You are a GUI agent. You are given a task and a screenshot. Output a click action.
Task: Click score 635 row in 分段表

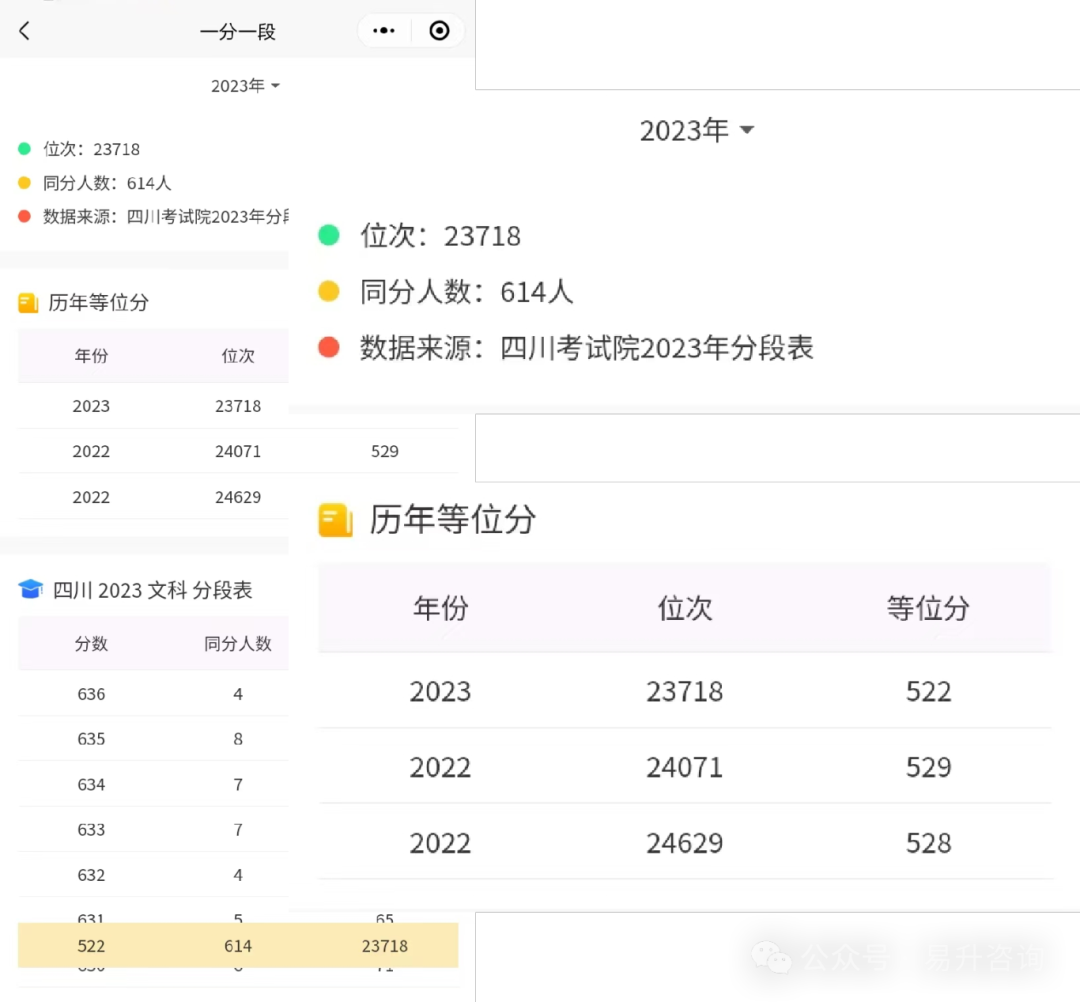coord(153,739)
